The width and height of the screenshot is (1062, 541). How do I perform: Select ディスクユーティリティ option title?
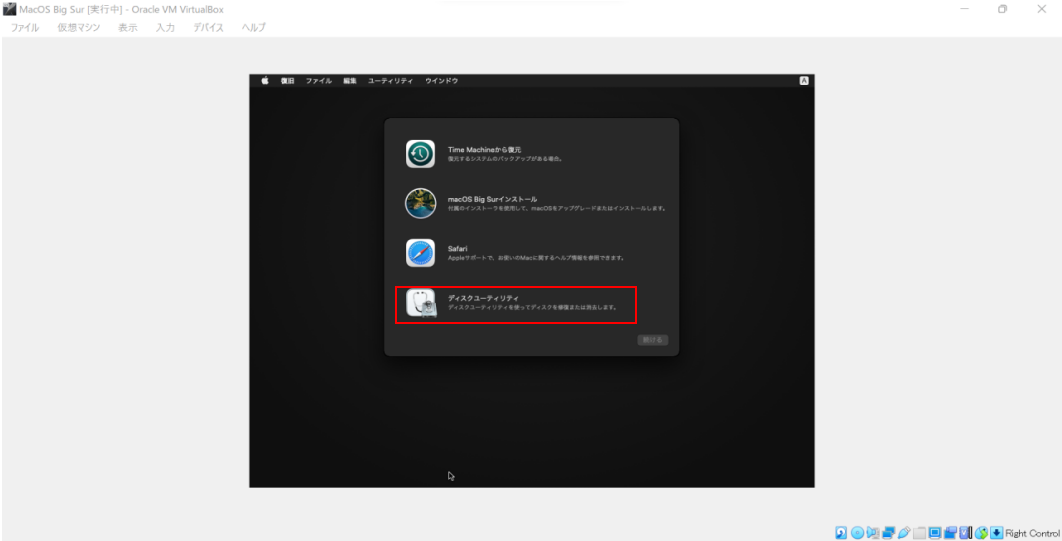point(483,298)
